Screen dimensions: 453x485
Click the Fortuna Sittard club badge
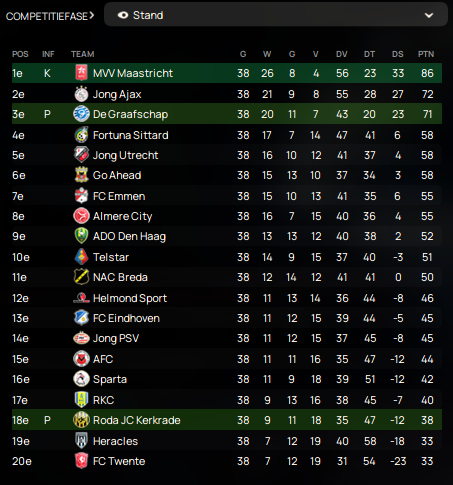81,135
